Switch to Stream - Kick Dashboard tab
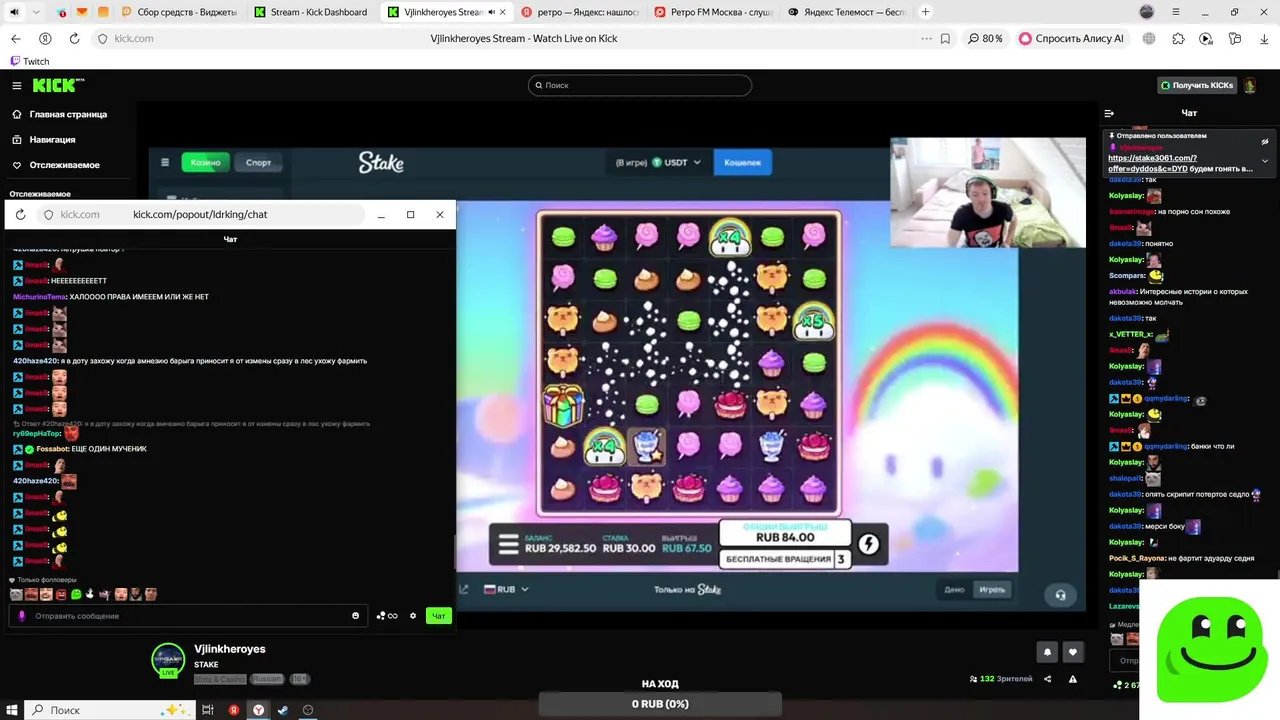Image resolution: width=1280 pixels, height=720 pixels. pyautogui.click(x=312, y=12)
